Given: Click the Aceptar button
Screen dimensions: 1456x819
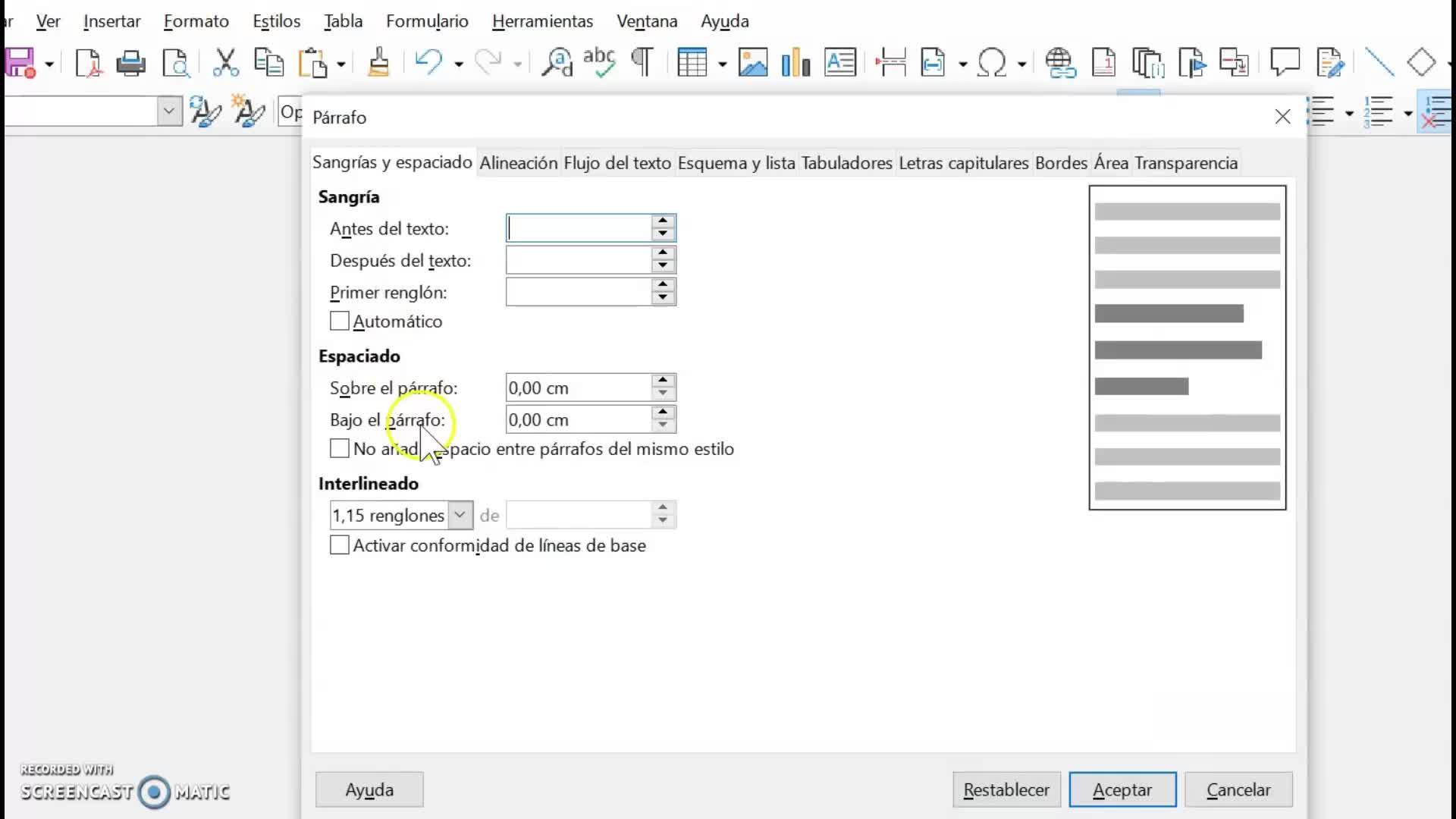Looking at the screenshot, I should (1122, 789).
